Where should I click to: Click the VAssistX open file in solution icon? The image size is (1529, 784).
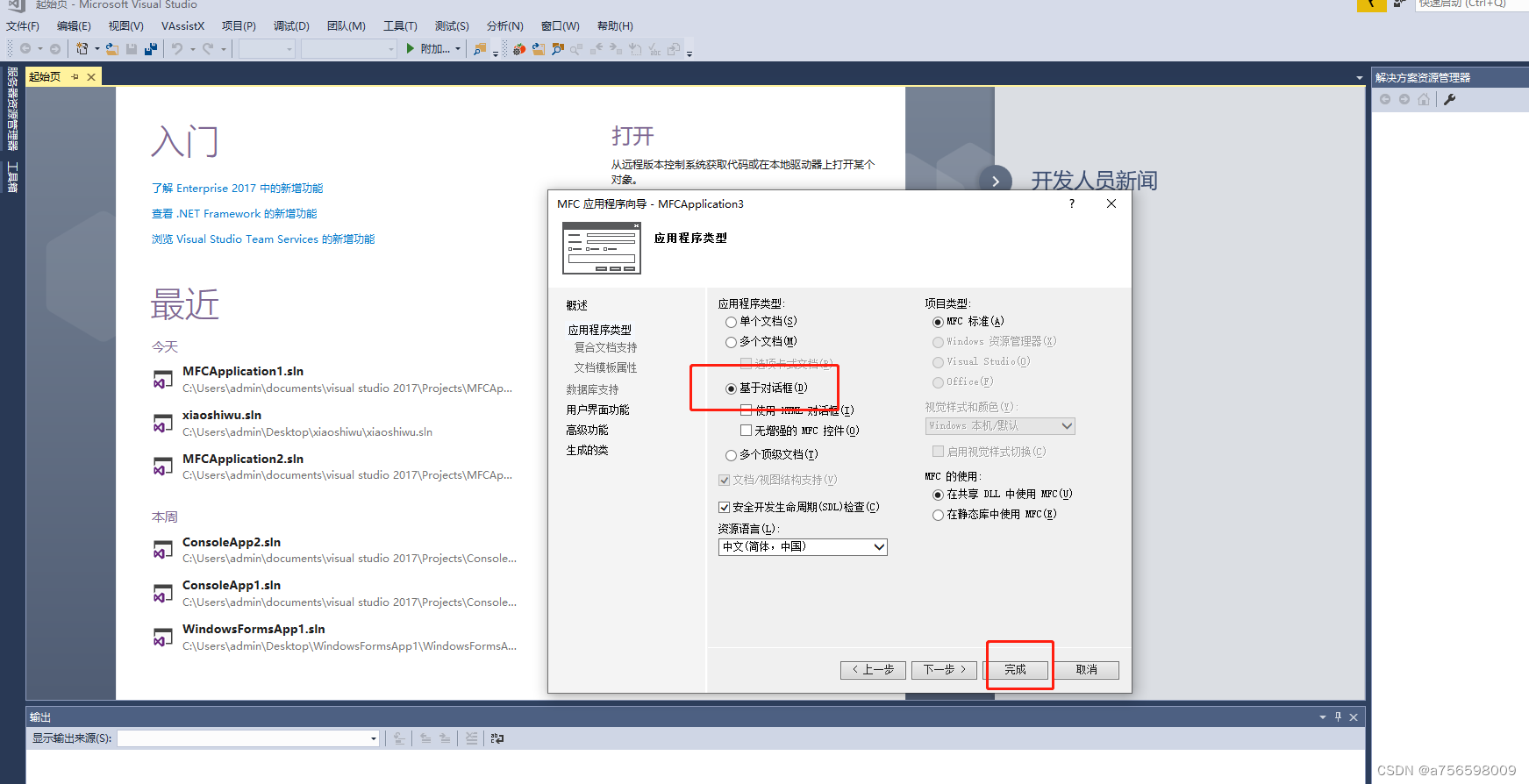539,49
